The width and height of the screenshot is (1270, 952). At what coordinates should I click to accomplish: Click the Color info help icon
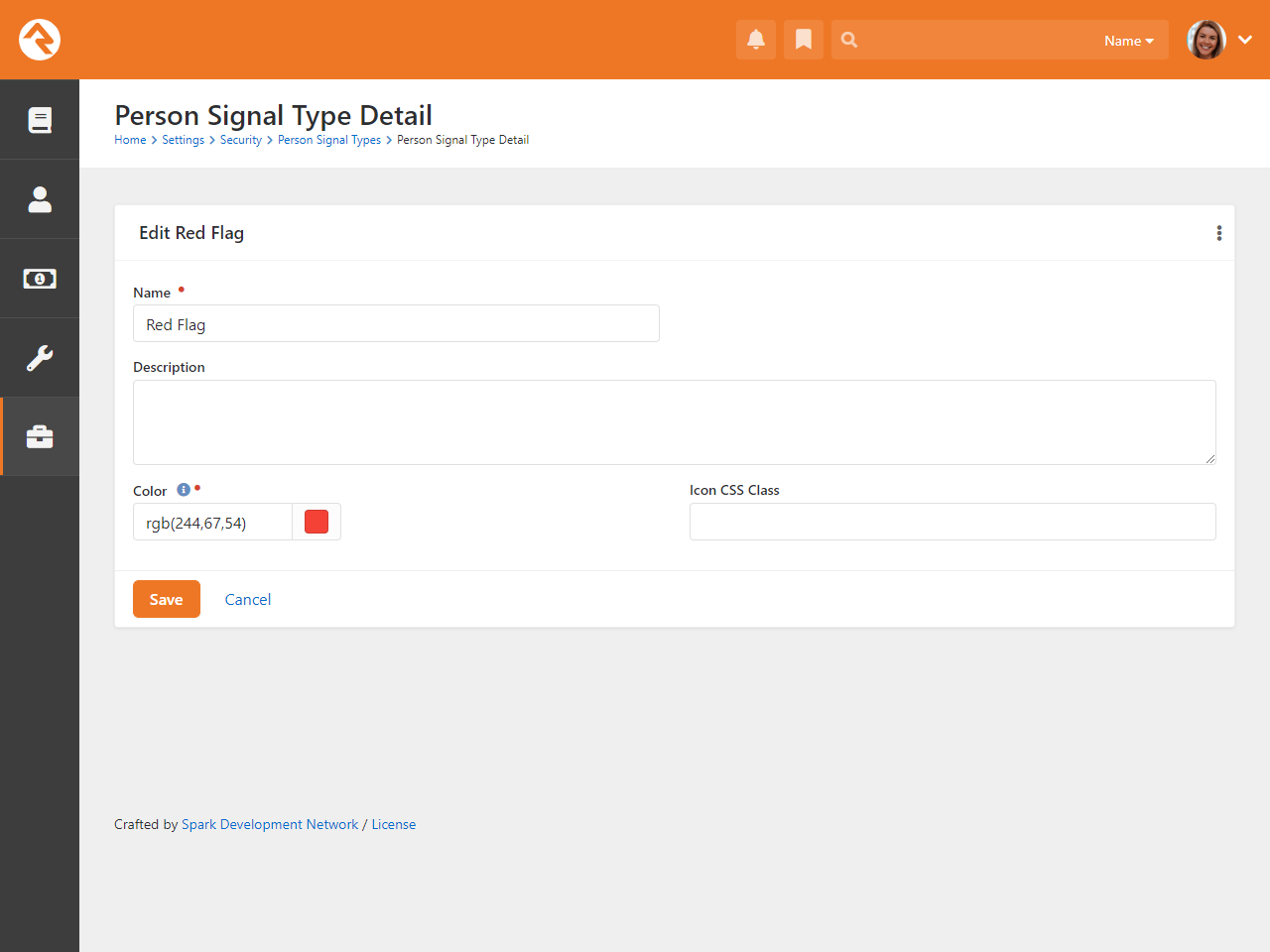coord(184,490)
